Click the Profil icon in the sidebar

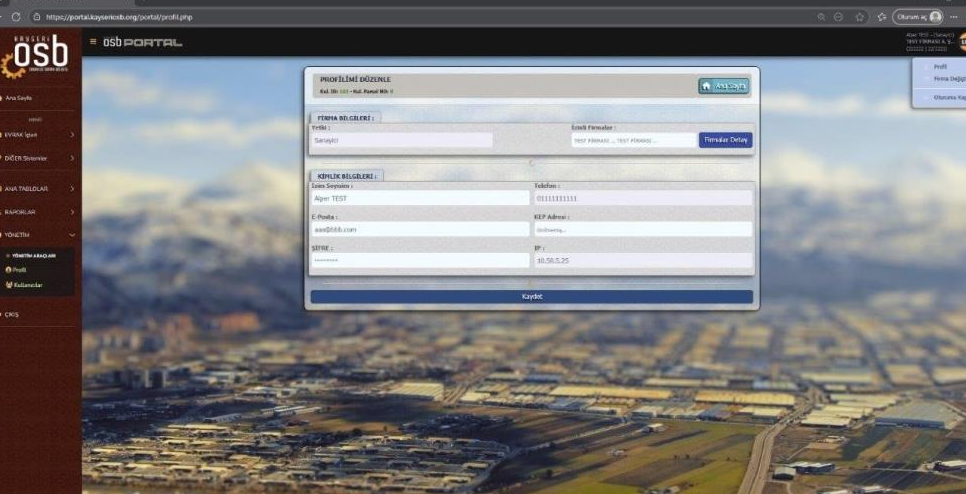8,270
